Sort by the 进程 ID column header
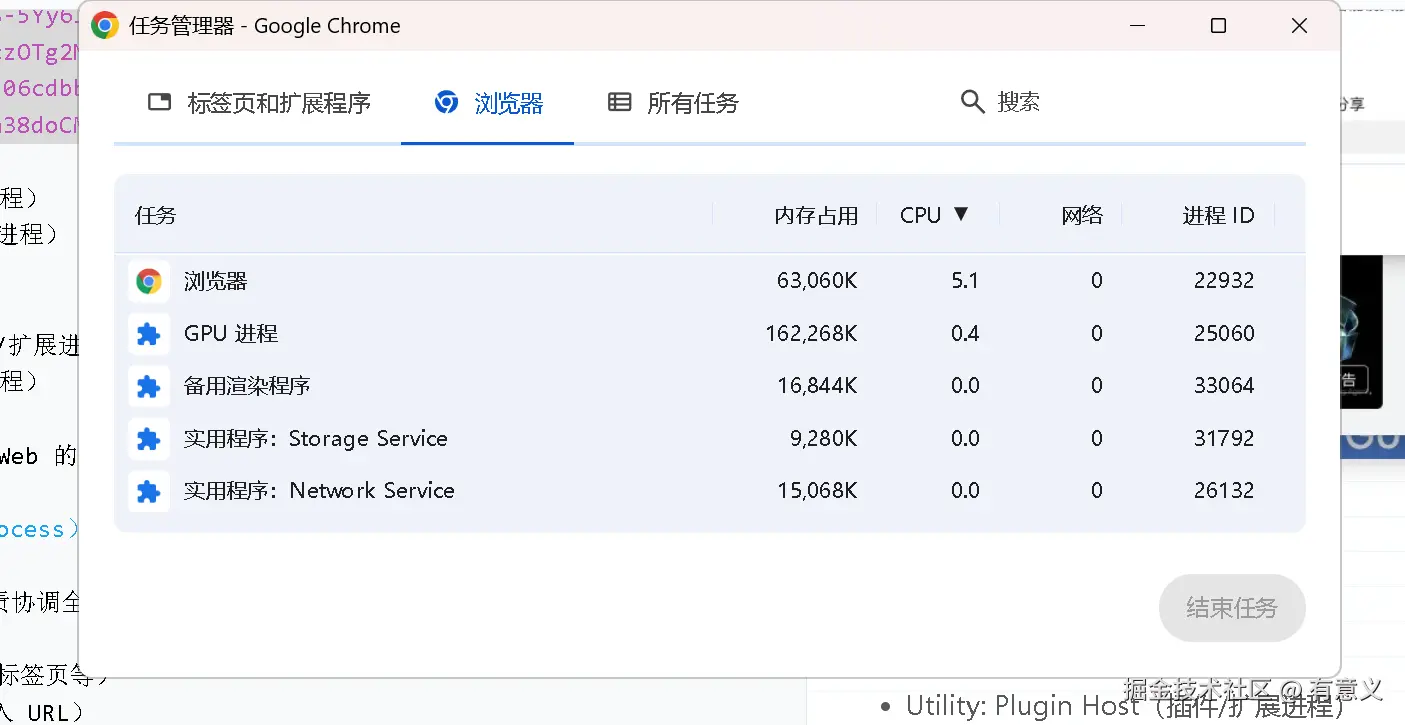Image resolution: width=1405 pixels, height=725 pixels. click(x=1218, y=215)
